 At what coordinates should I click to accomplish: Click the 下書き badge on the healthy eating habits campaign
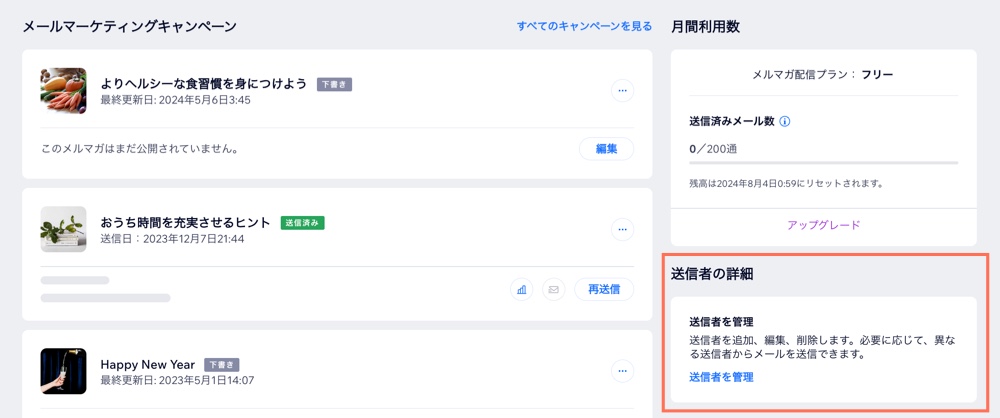tap(334, 84)
